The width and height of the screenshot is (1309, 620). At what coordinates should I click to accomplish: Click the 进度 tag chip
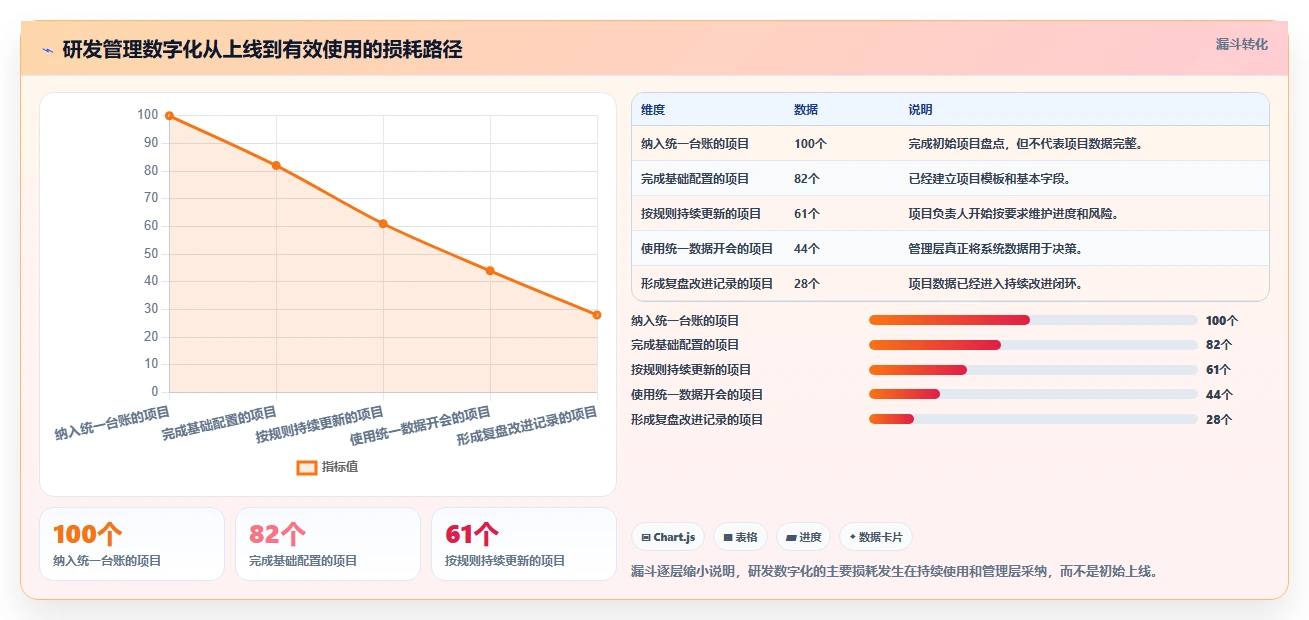click(x=803, y=537)
